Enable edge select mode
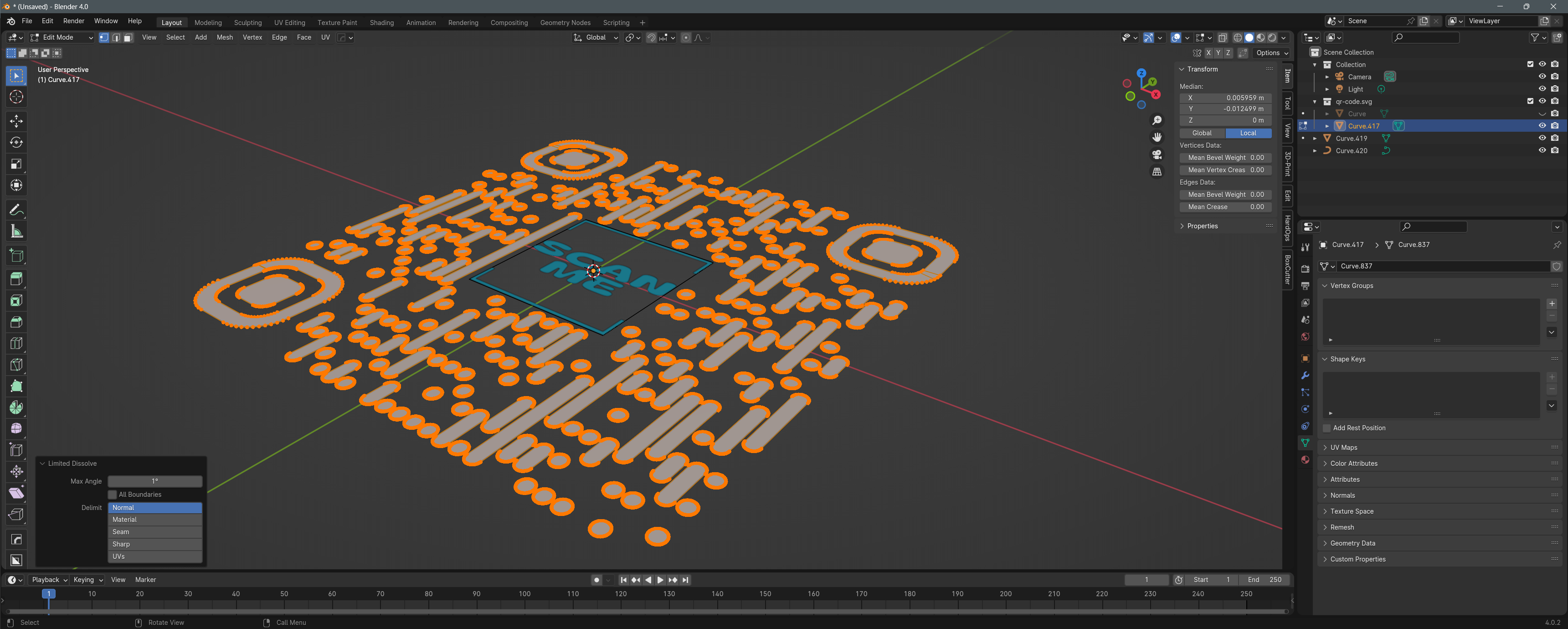 click(x=116, y=38)
